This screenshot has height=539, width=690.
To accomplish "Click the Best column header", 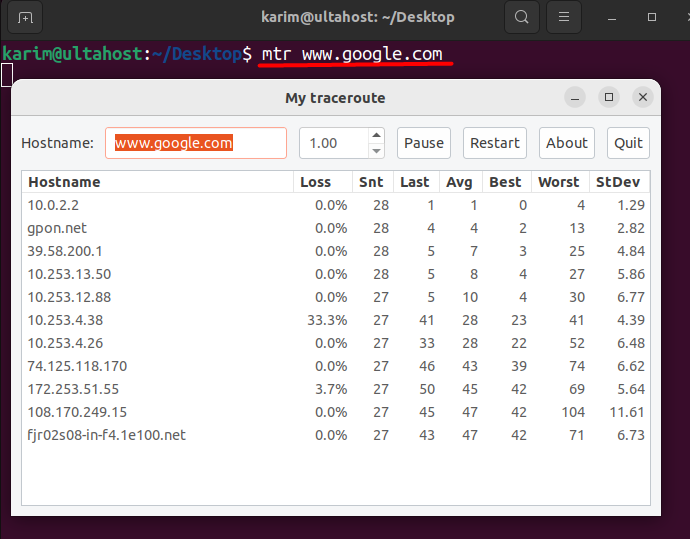I will point(507,182).
